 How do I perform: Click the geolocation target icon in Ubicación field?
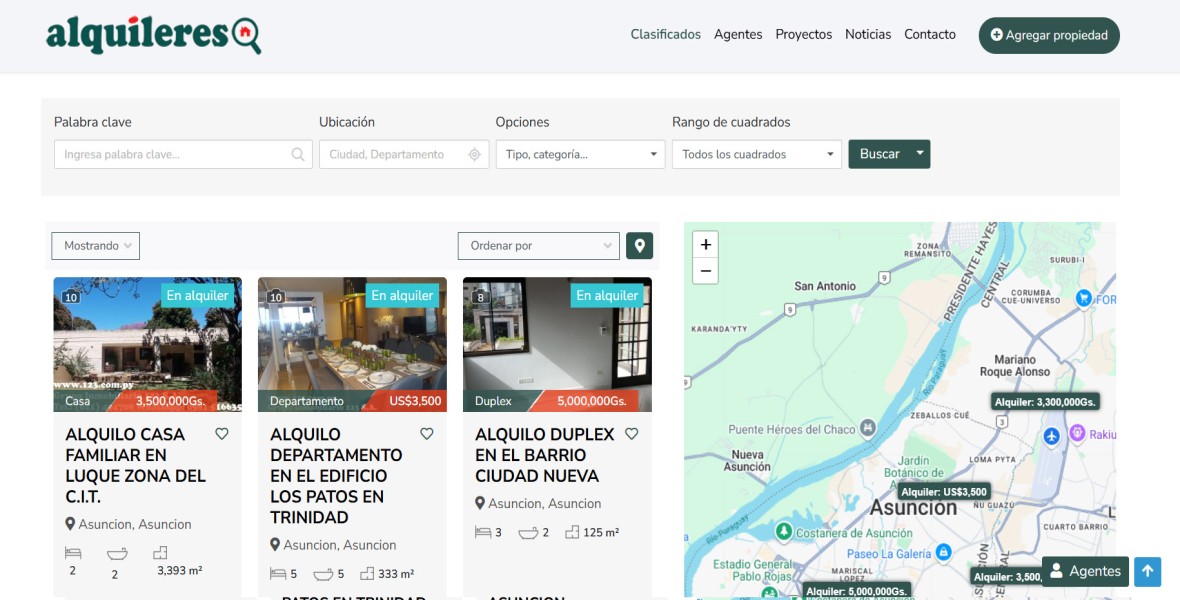tap(474, 154)
